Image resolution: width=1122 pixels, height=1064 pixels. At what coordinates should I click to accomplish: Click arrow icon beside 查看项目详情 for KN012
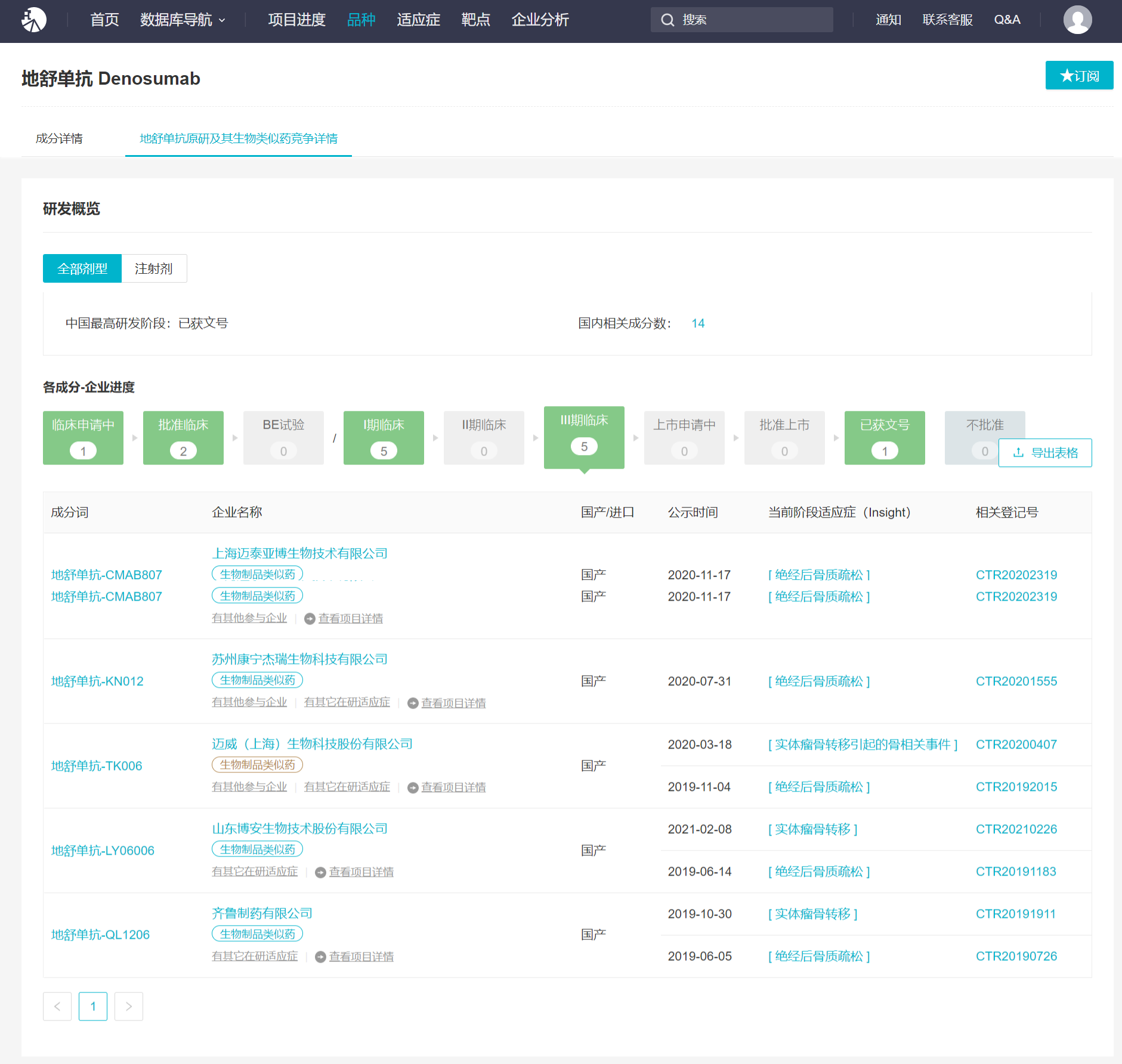coord(413,704)
